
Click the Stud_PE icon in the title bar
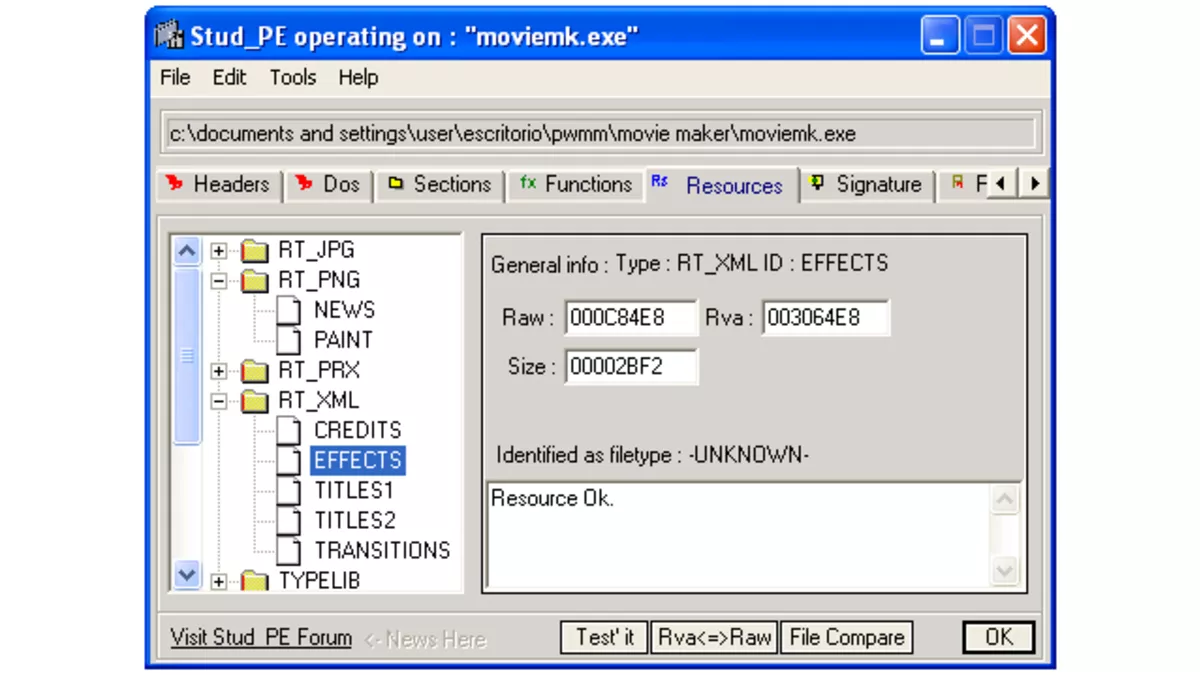[x=169, y=34]
